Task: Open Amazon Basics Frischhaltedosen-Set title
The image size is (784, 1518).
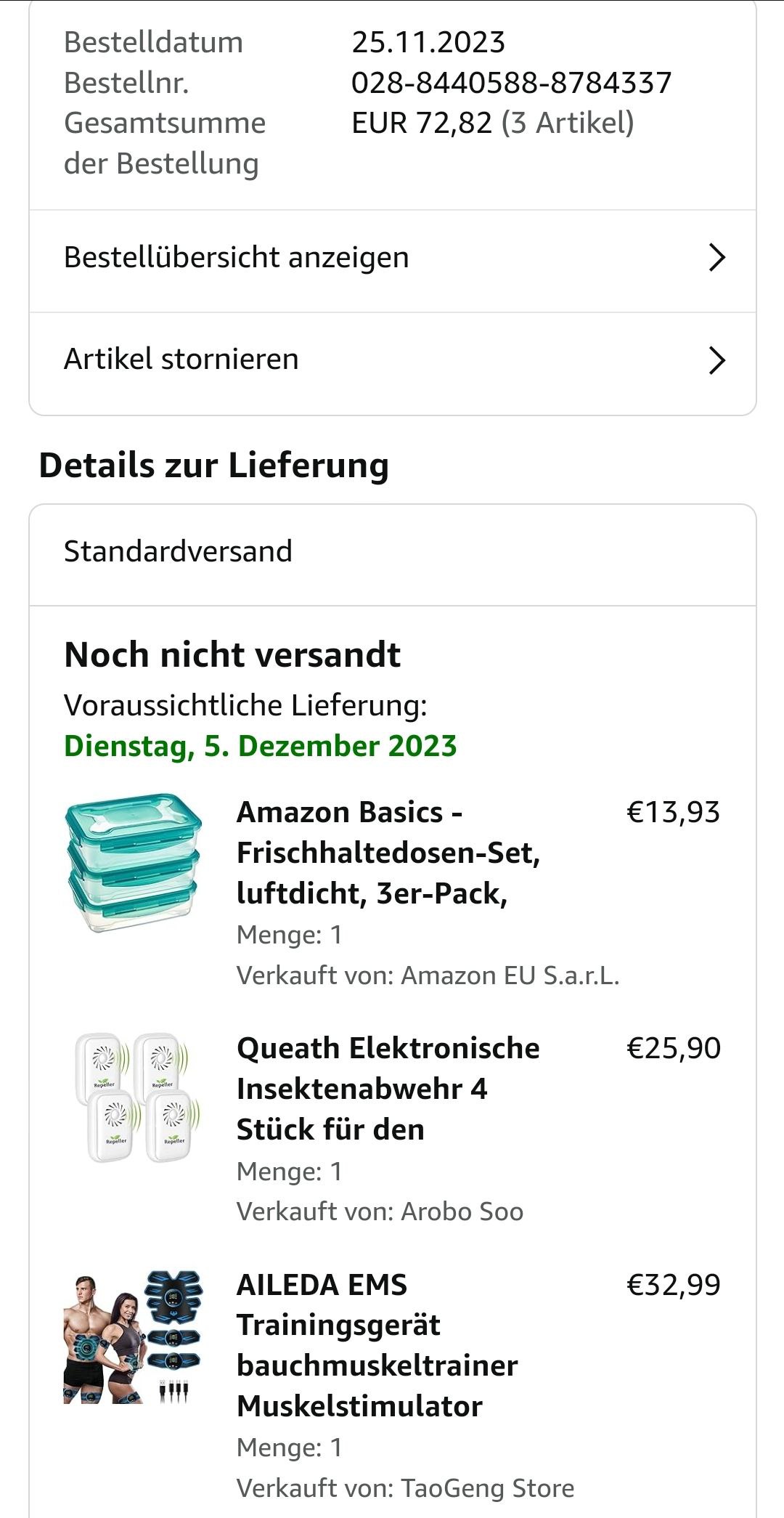Action: click(x=388, y=853)
